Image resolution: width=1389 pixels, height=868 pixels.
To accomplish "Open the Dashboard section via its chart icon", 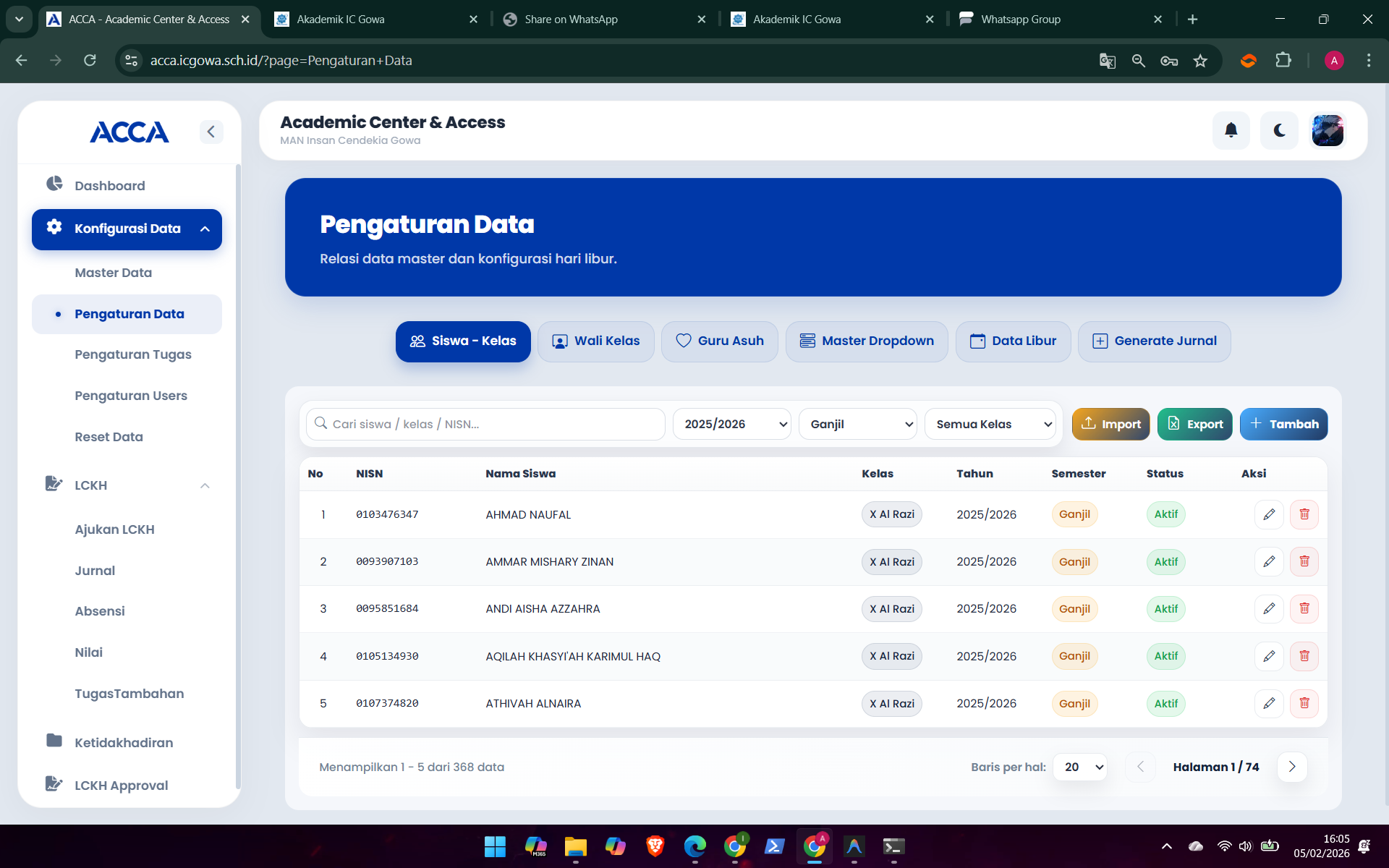I will pos(54,184).
